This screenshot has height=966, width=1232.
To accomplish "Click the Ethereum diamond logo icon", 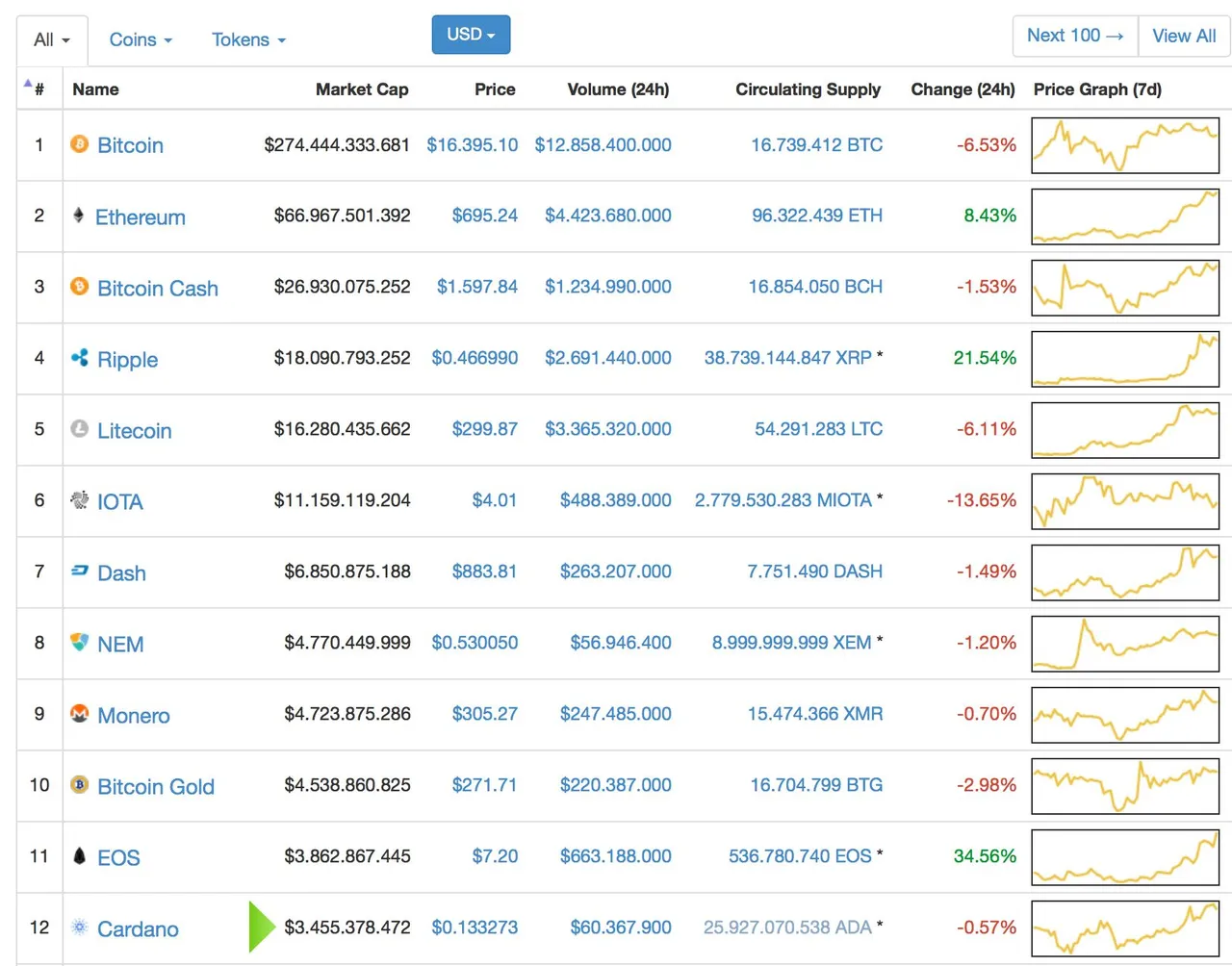I will [x=79, y=215].
